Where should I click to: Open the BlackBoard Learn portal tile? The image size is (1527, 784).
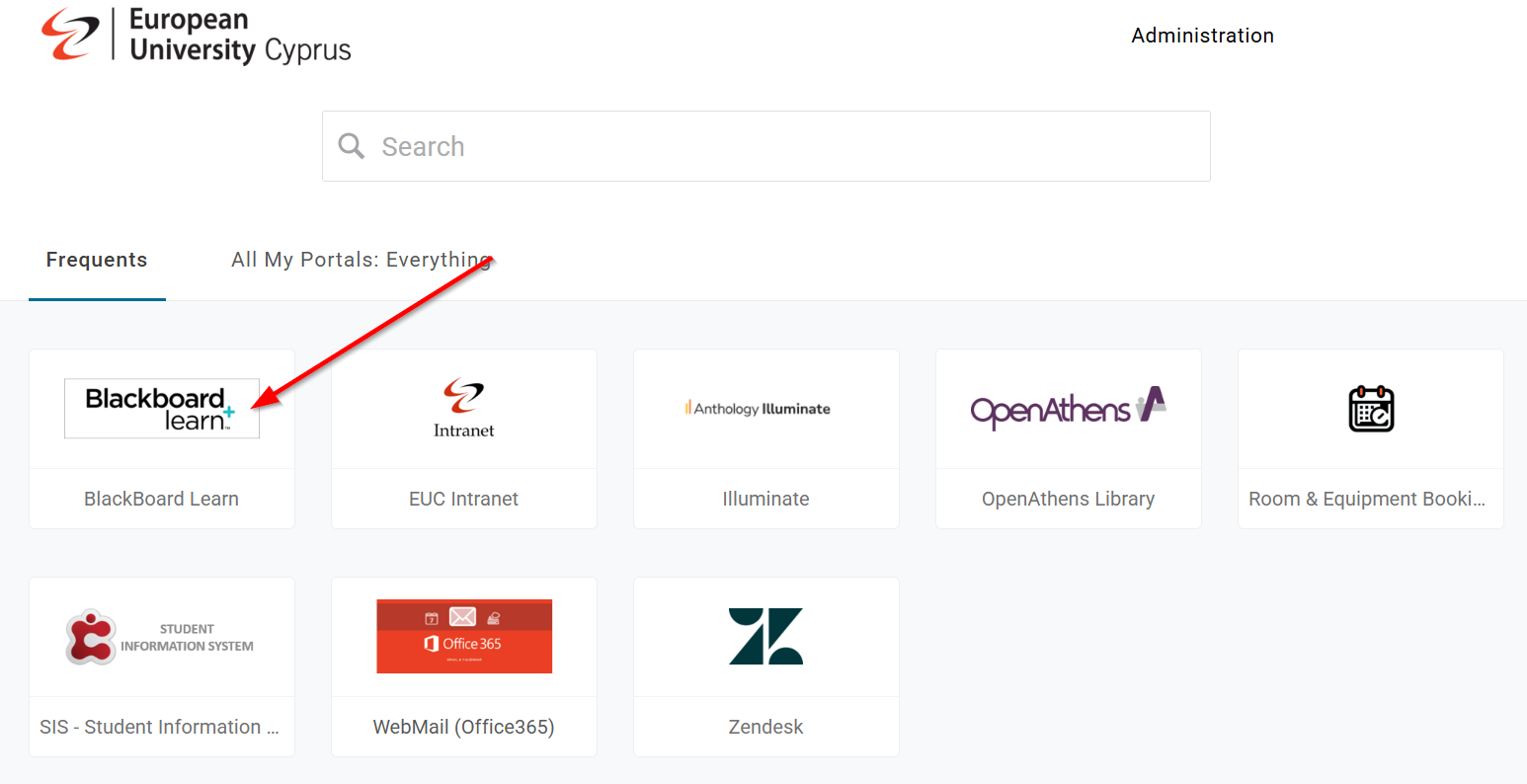coord(161,439)
